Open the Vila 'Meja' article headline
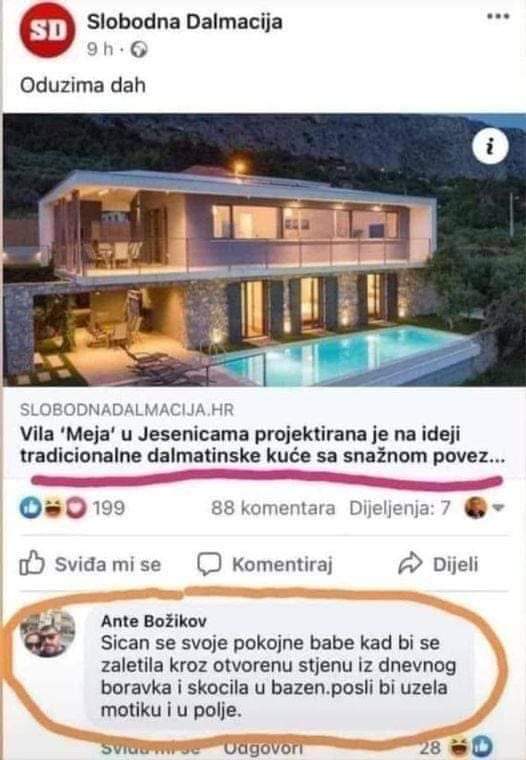Image resolution: width=526 pixels, height=760 pixels. [x=262, y=444]
